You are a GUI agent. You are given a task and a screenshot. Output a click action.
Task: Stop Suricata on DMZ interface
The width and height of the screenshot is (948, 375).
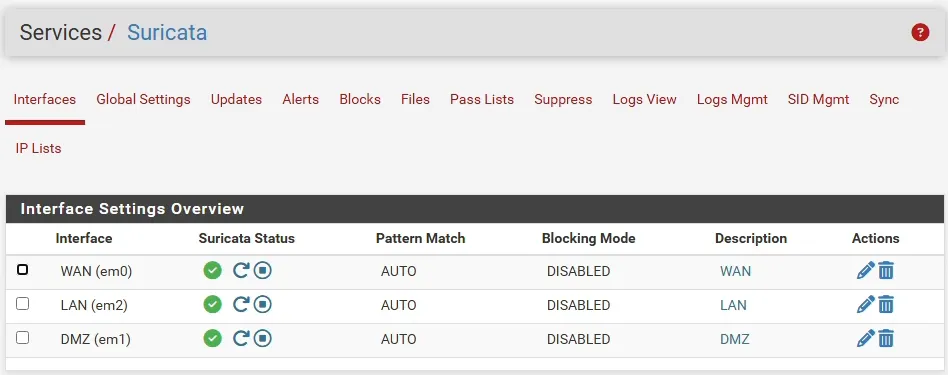click(x=262, y=338)
